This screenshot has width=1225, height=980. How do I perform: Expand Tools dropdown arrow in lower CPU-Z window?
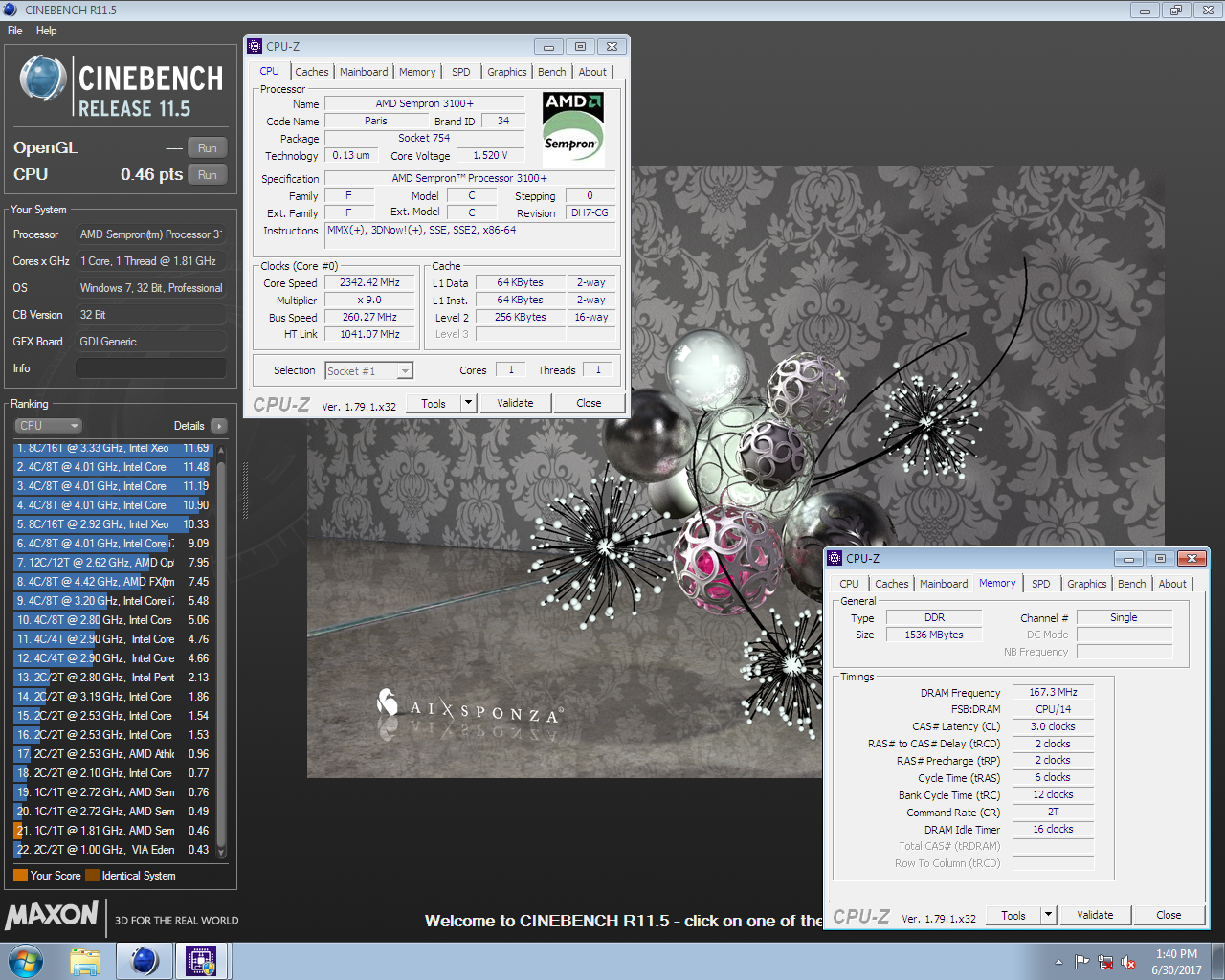tap(1049, 916)
